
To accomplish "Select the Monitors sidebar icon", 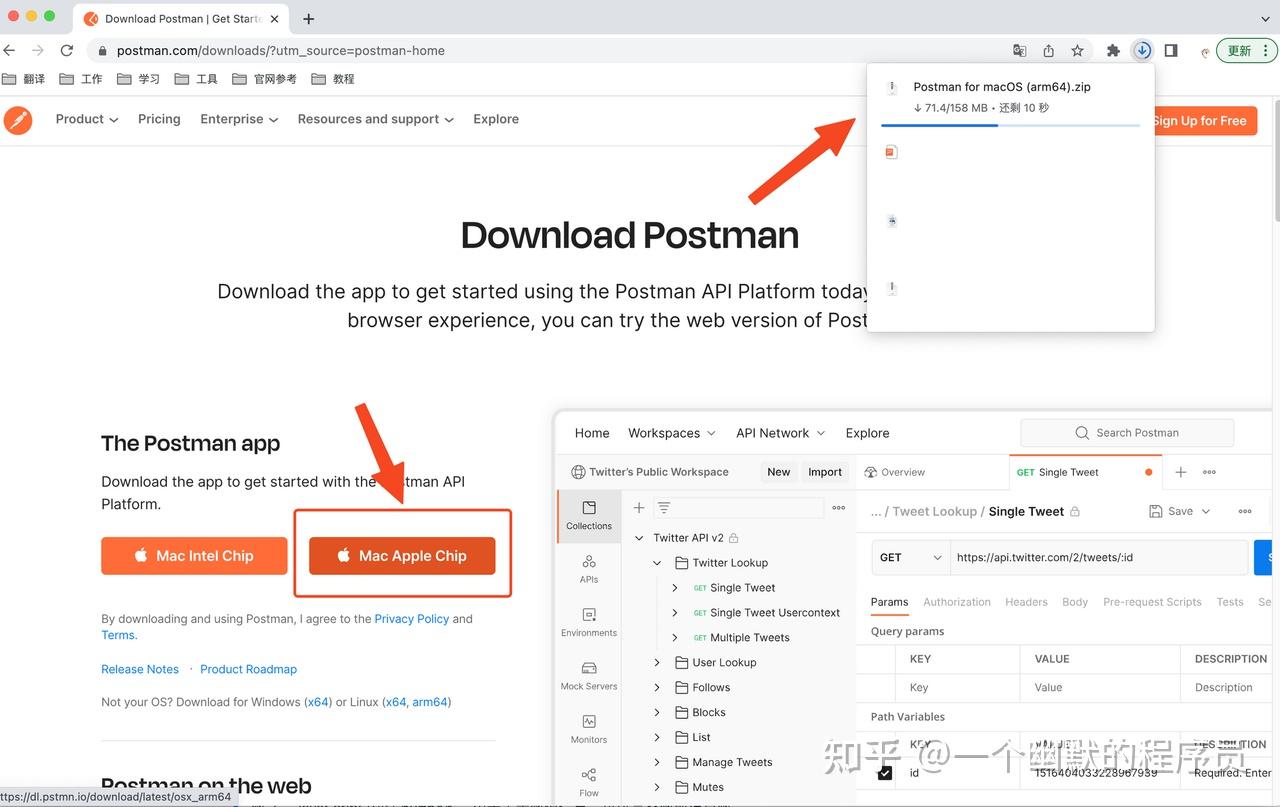I will click(588, 728).
